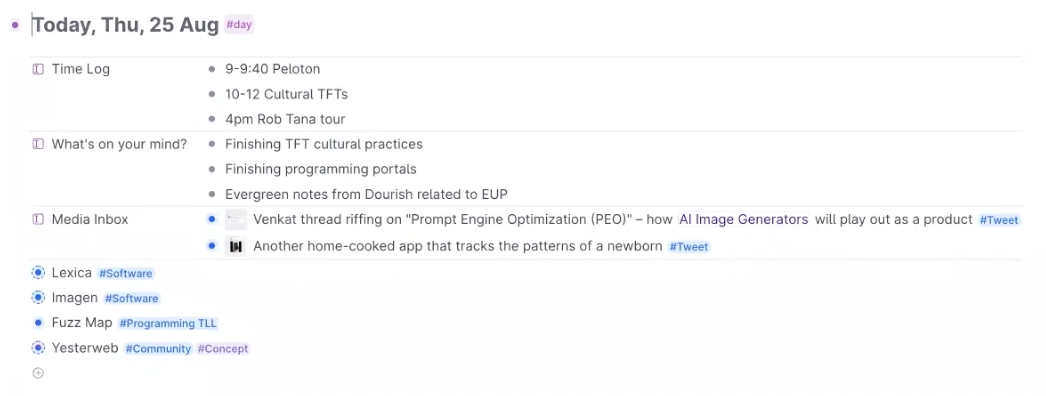Open the AI Image Generators reference link
Image resolution: width=1046 pixels, height=396 pixels.
click(x=743, y=219)
